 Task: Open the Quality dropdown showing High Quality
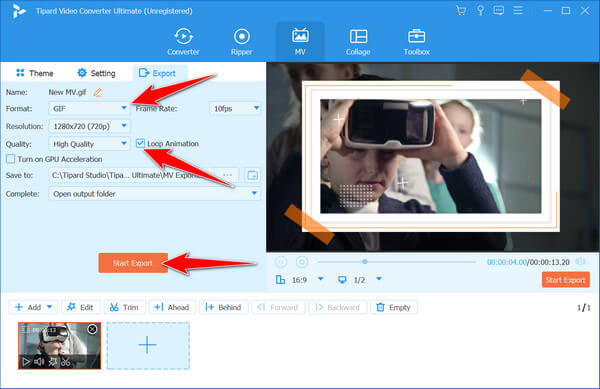click(90, 144)
